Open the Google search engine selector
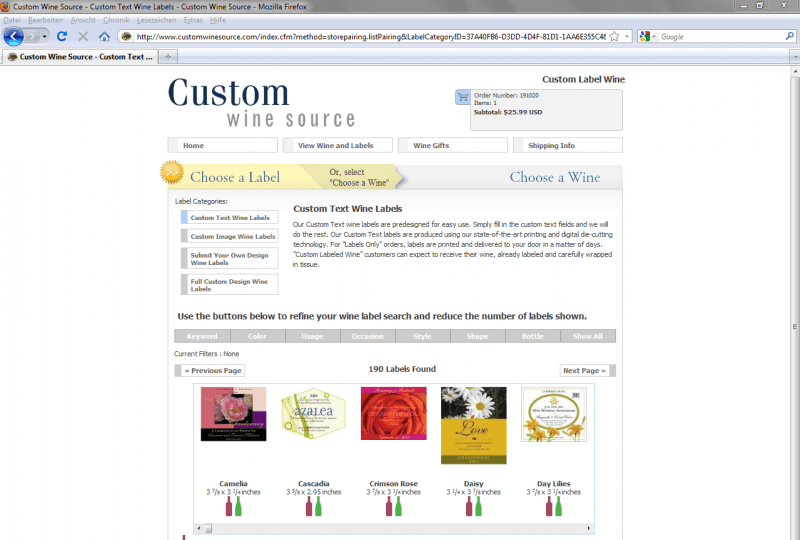The height and width of the screenshot is (540, 800). (x=647, y=36)
